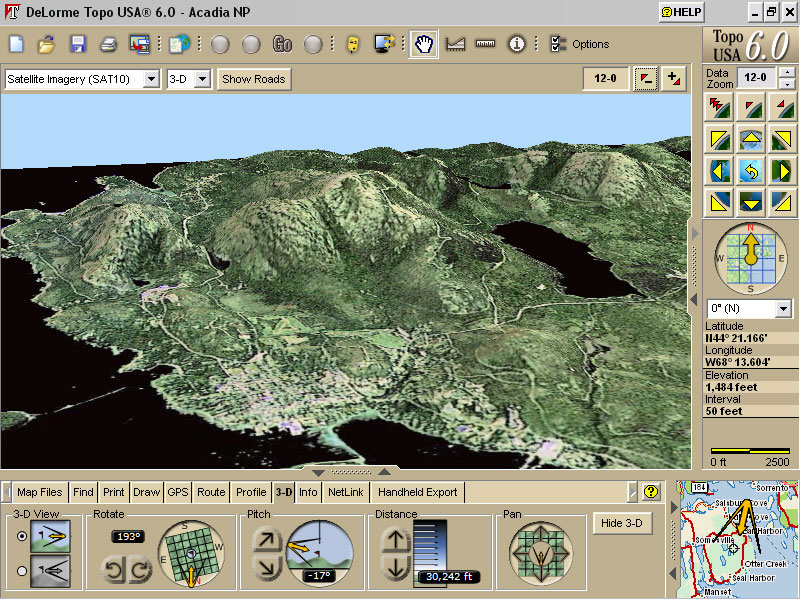
Task: Select the hand pan tool
Action: coord(425,44)
